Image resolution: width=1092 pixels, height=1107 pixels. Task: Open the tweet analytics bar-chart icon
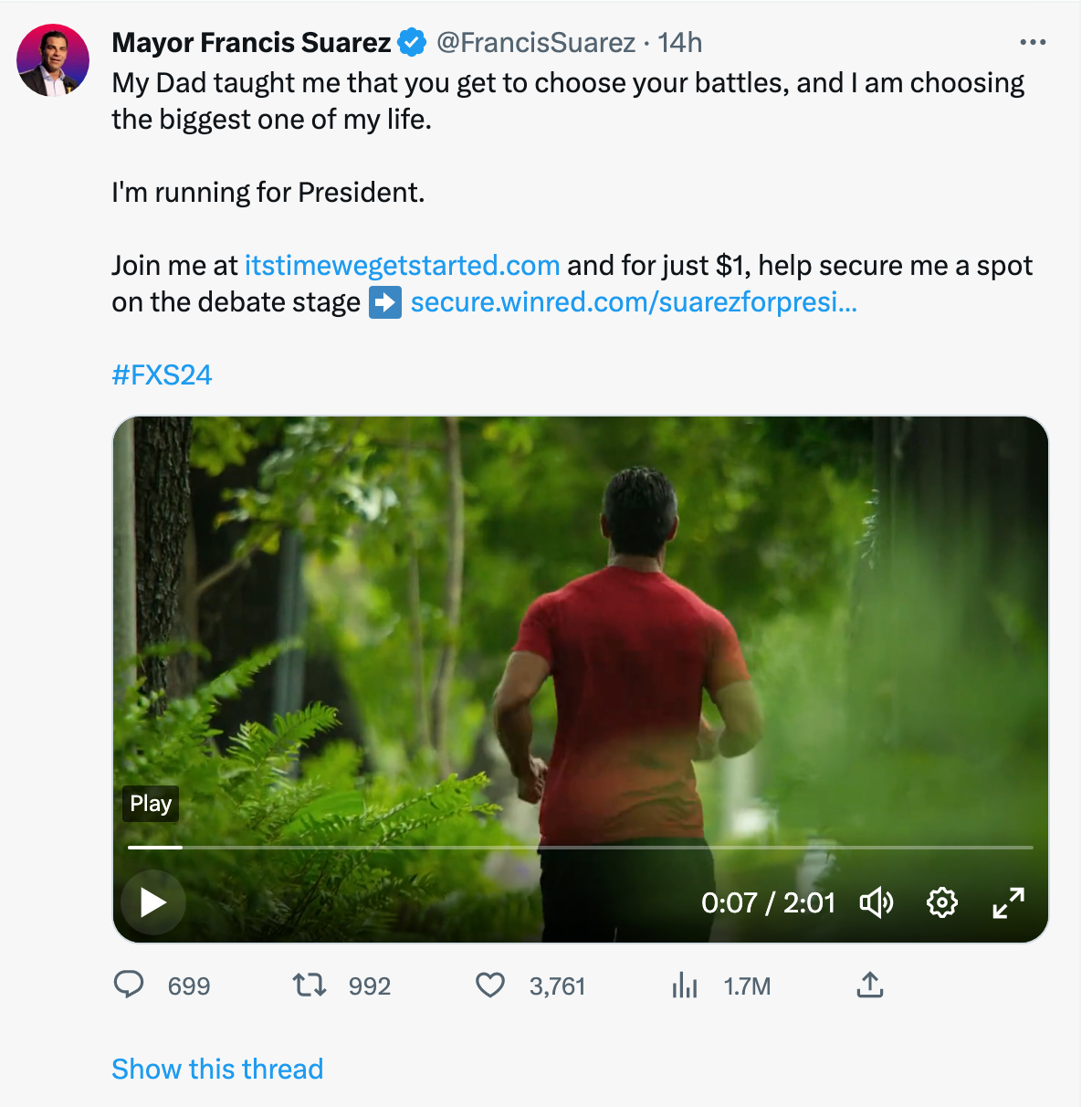point(685,985)
